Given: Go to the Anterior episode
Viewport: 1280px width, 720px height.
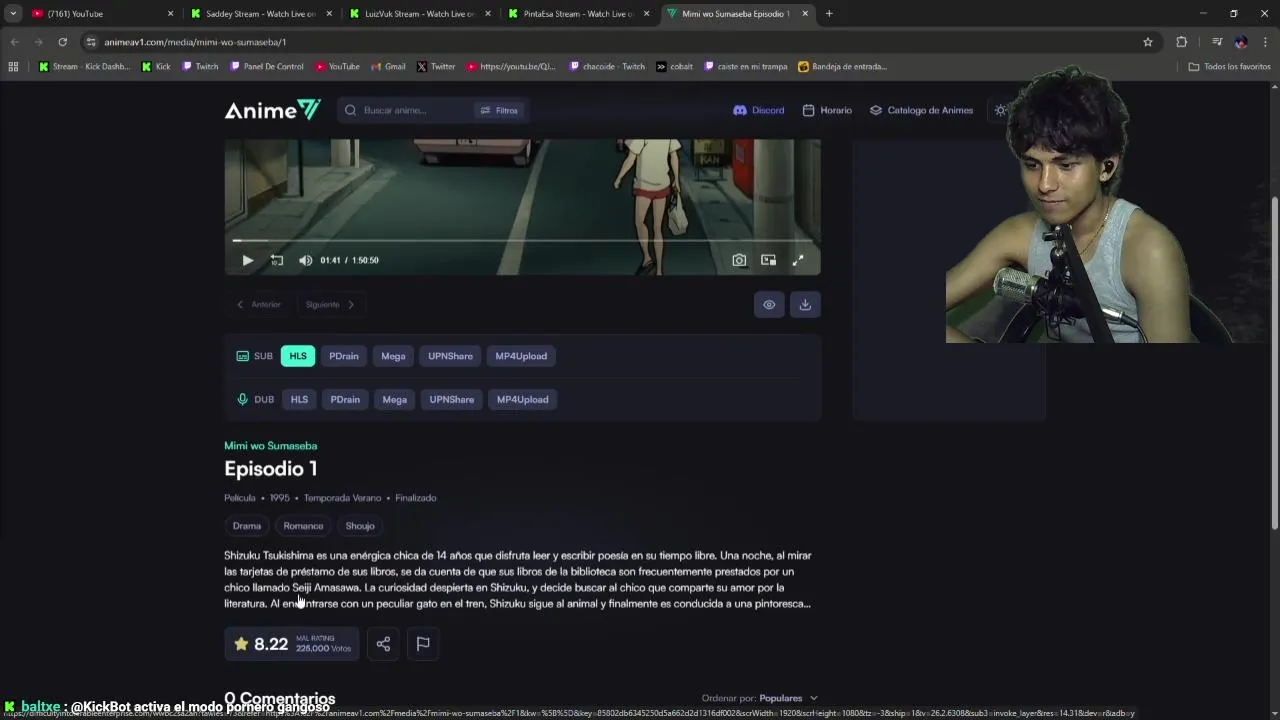Looking at the screenshot, I should 259,304.
